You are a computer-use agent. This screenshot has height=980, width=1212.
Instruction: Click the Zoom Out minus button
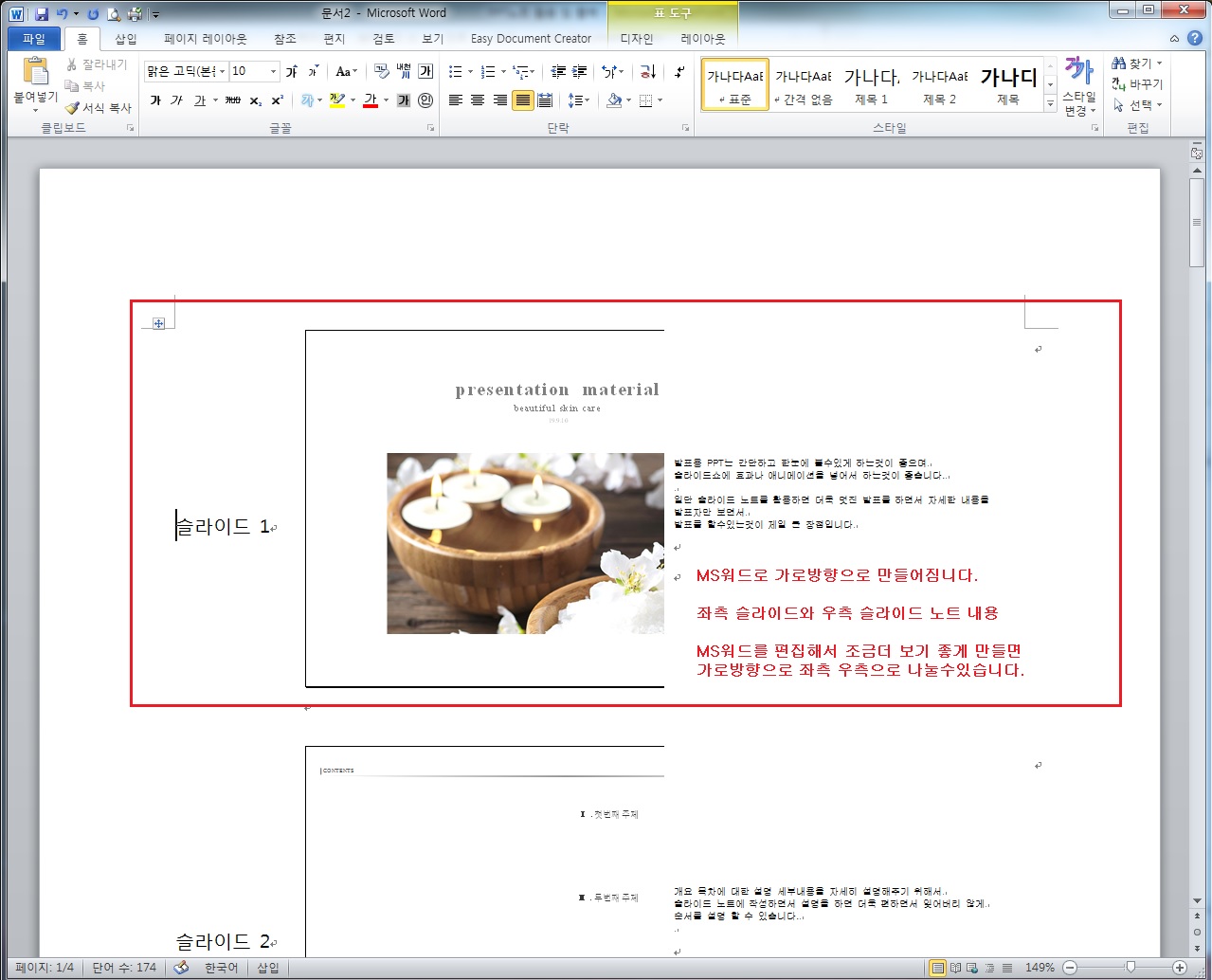point(1070,967)
